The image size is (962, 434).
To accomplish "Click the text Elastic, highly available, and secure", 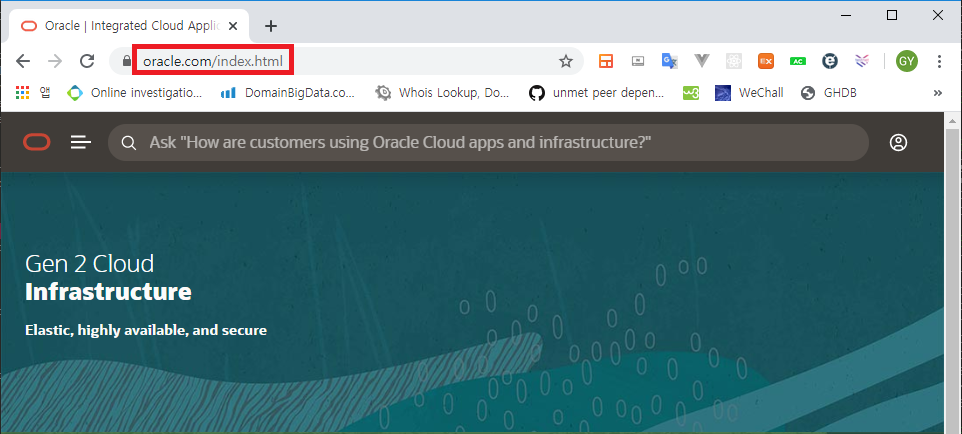I will tap(146, 330).
